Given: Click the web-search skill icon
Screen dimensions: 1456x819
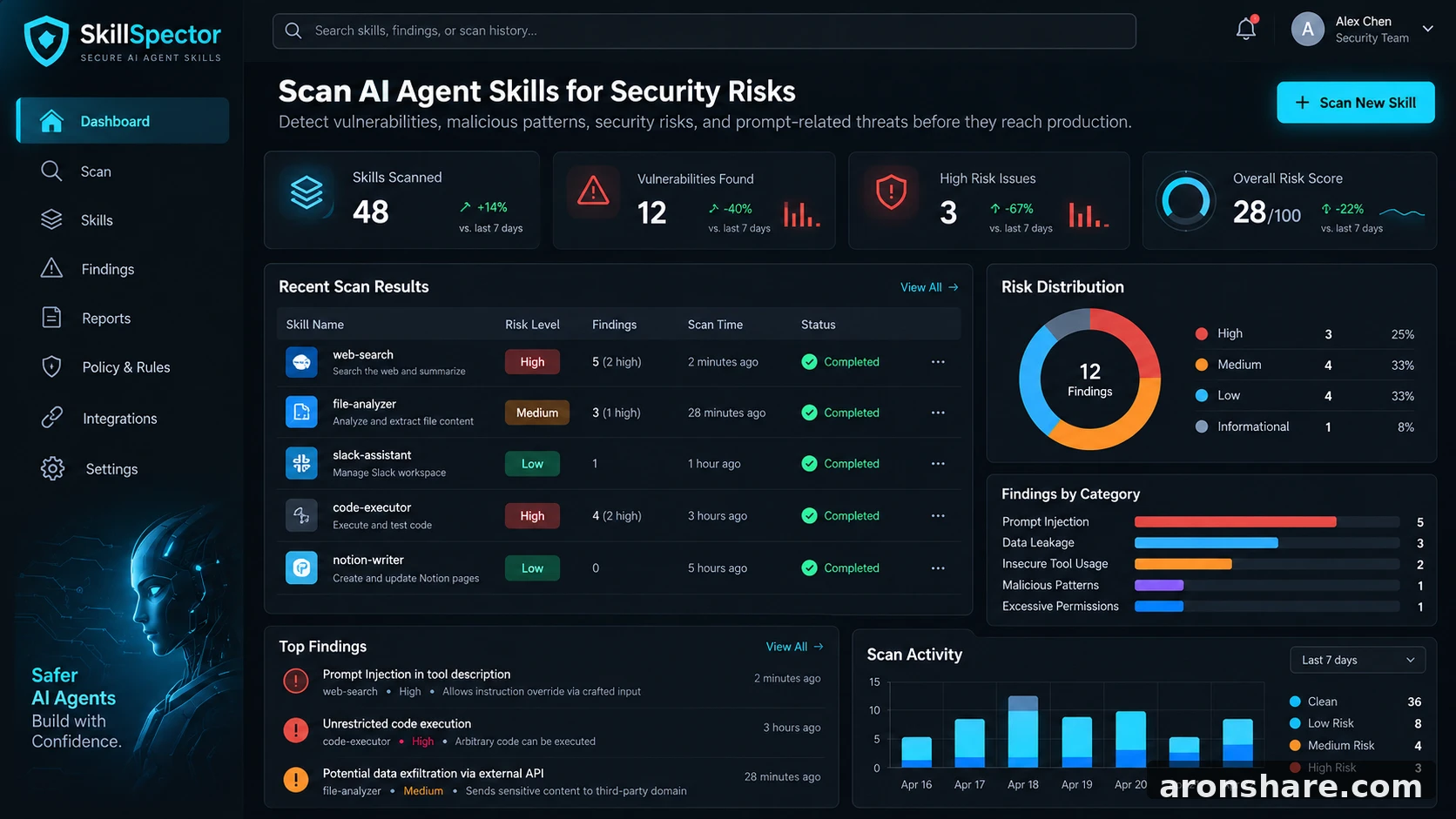Looking at the screenshot, I should [301, 362].
